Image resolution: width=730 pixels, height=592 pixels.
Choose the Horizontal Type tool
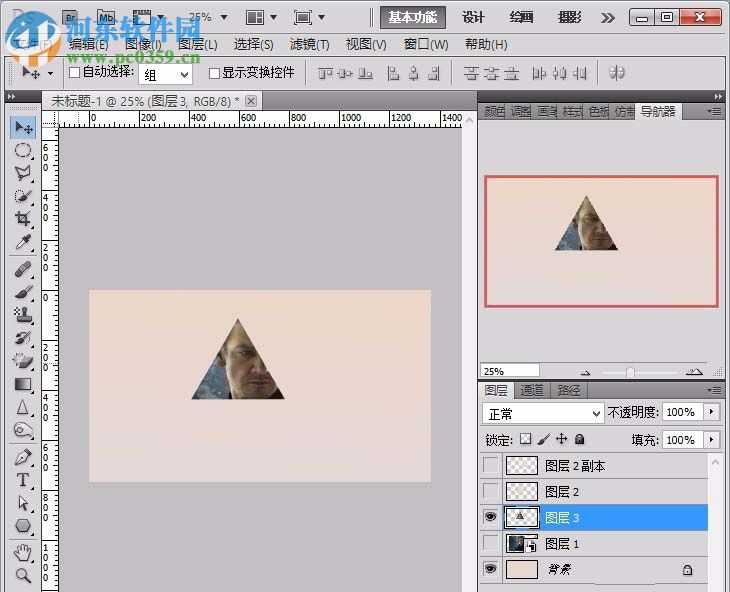pos(22,480)
